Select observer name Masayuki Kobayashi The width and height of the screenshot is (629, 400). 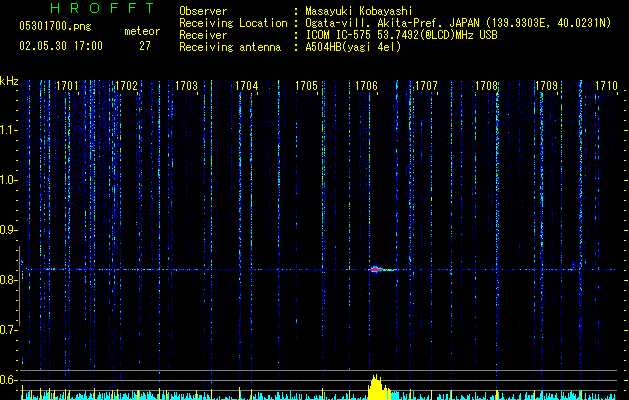[359, 11]
